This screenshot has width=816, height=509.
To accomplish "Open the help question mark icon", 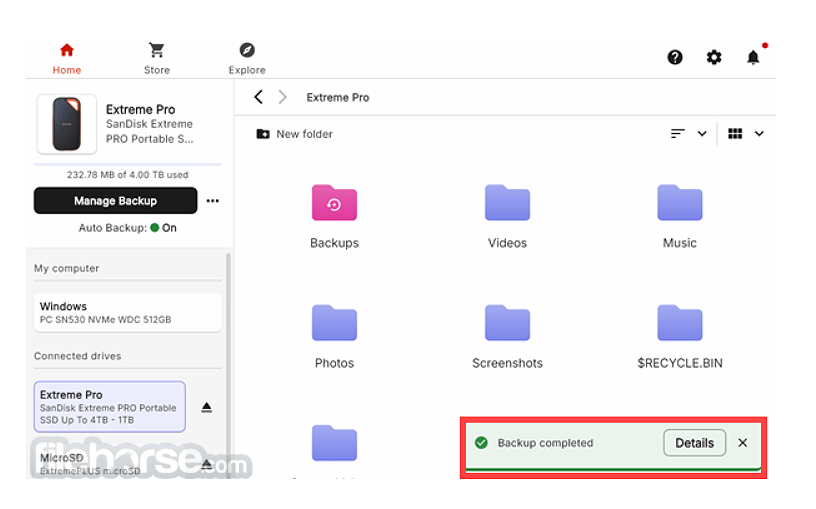I will tap(675, 57).
